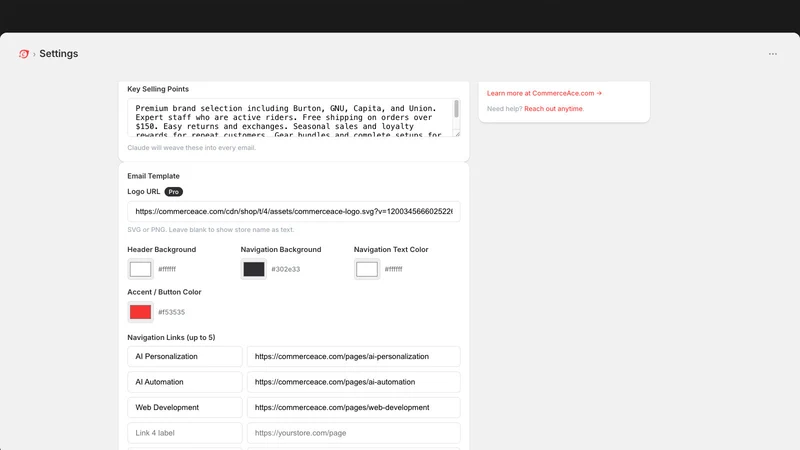The image size is (800, 450).
Task: Click the #ffffff value under Header Background
Action: point(167,269)
